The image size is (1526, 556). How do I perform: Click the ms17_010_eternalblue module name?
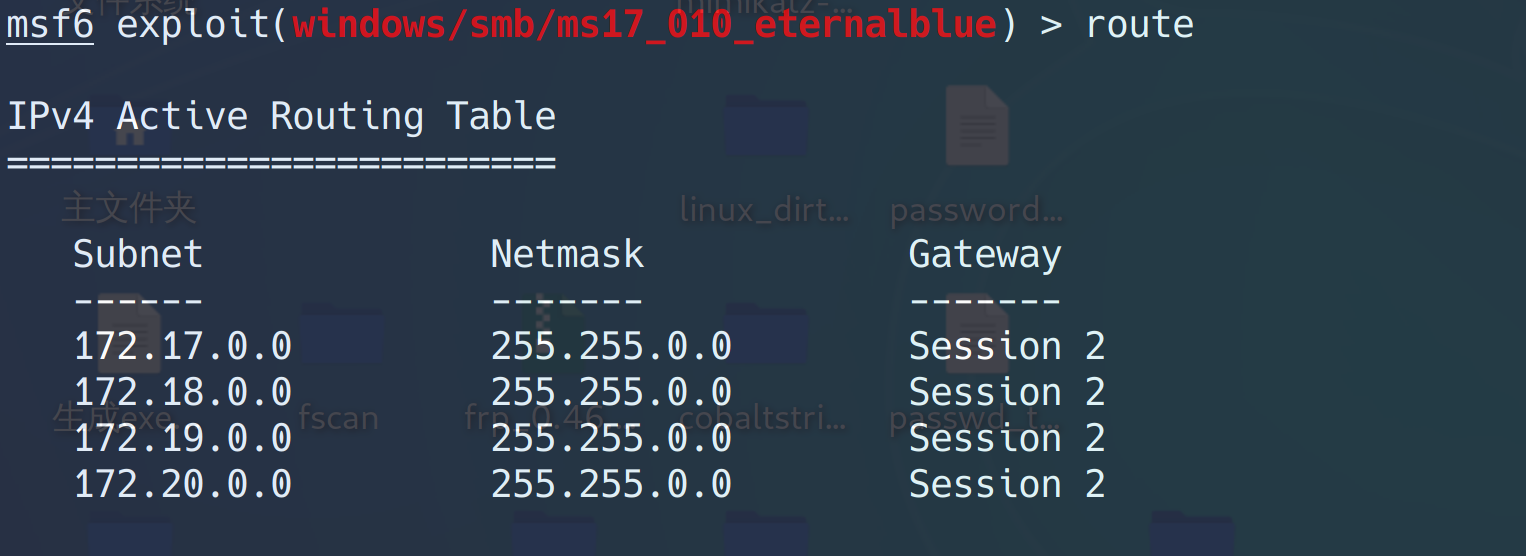[x=645, y=25]
